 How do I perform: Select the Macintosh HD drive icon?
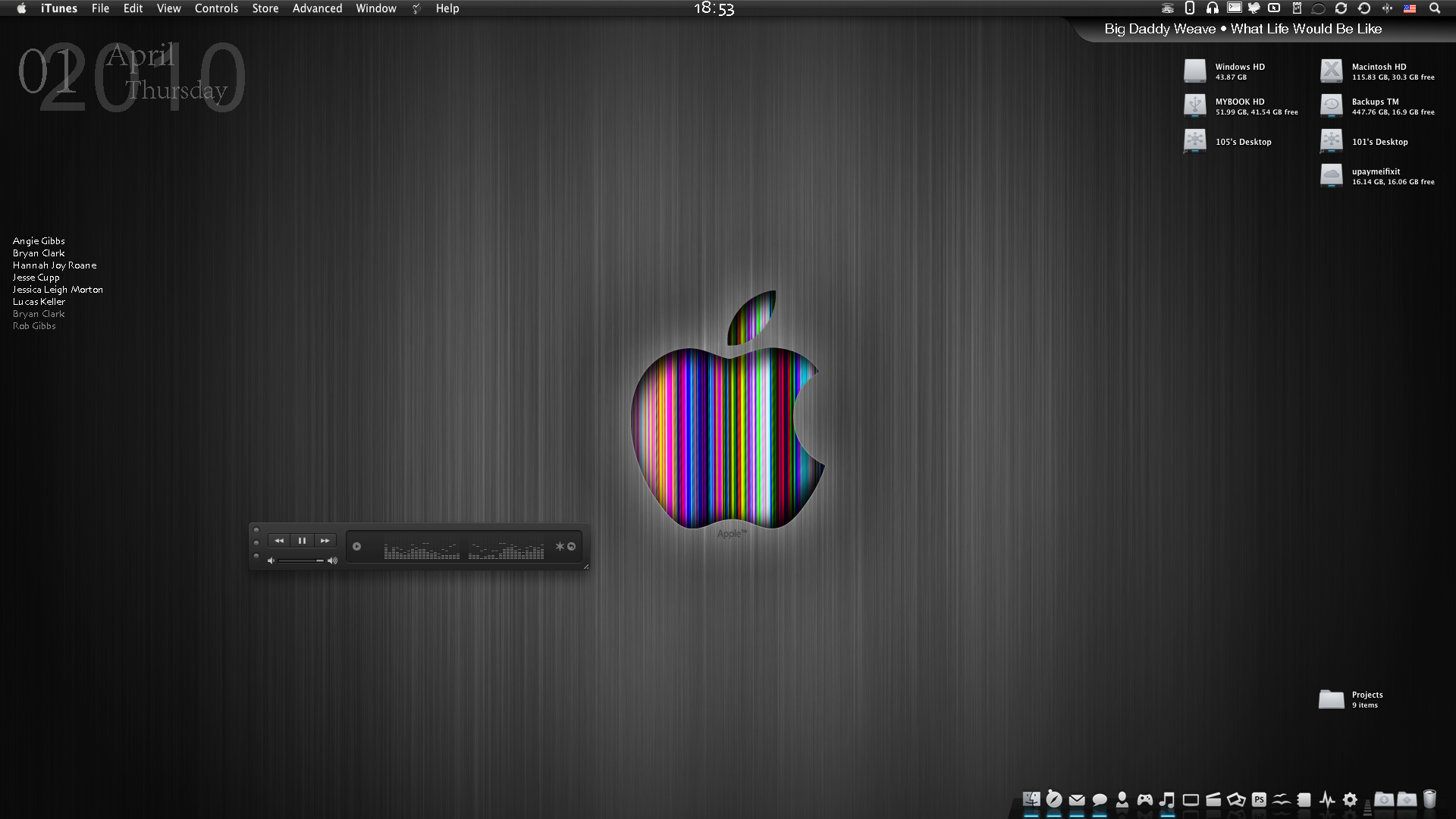click(x=1331, y=71)
